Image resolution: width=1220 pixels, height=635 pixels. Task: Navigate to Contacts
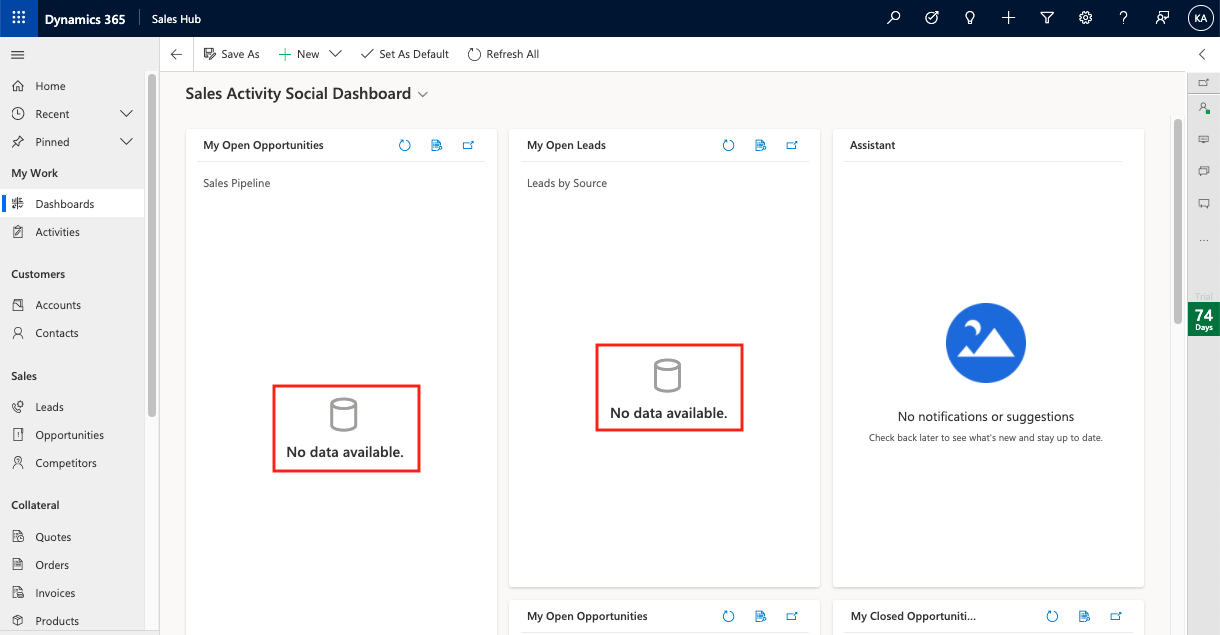[72, 333]
